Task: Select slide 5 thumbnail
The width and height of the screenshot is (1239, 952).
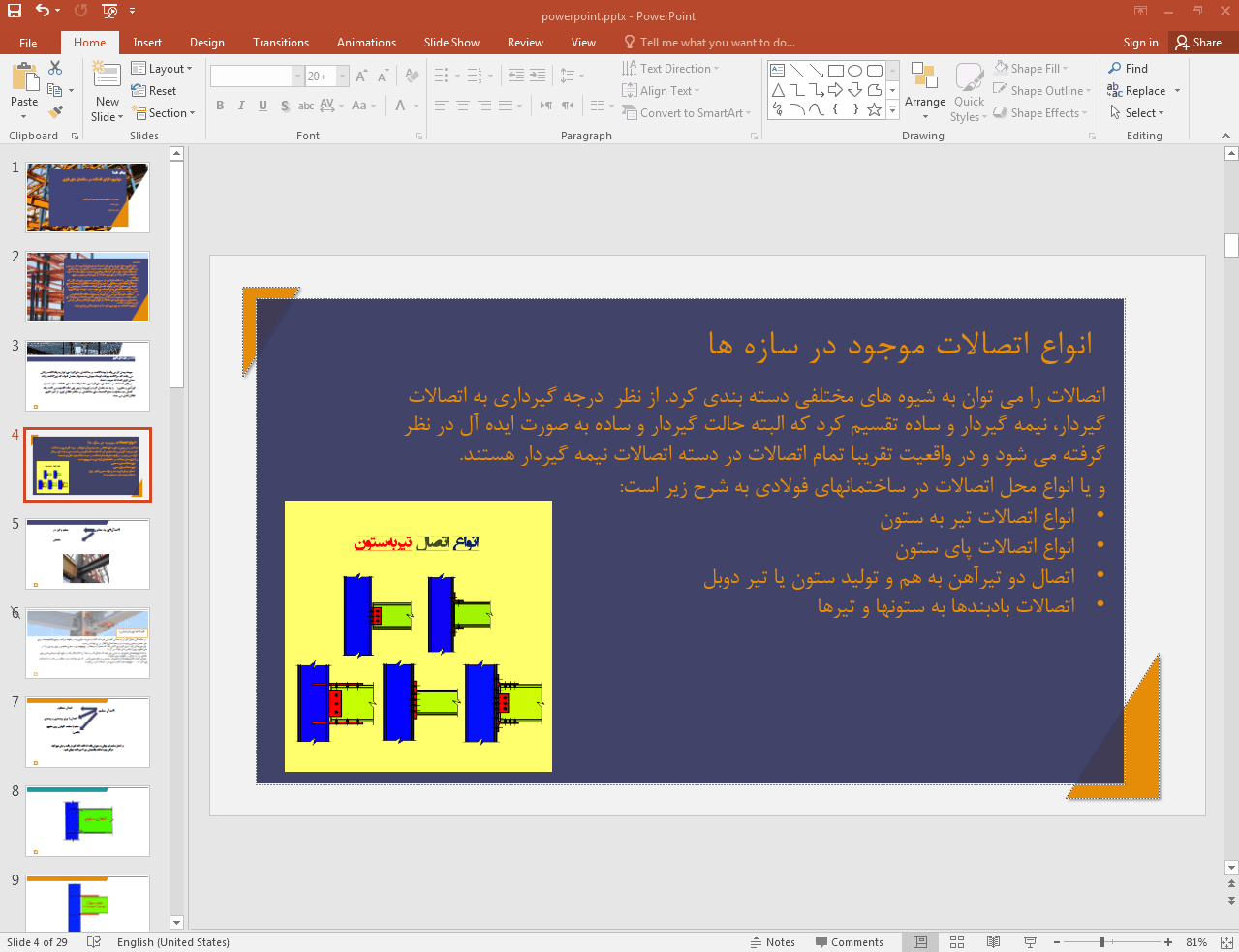Action: (x=87, y=554)
